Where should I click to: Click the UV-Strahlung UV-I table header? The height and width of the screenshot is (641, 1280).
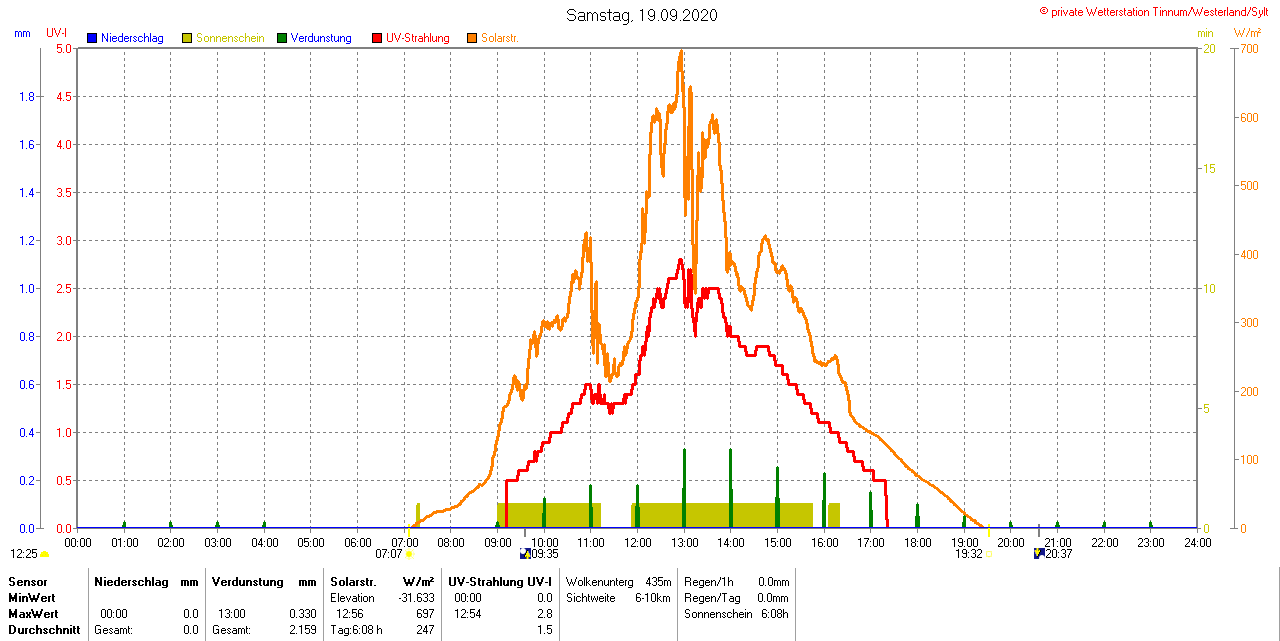(x=500, y=582)
